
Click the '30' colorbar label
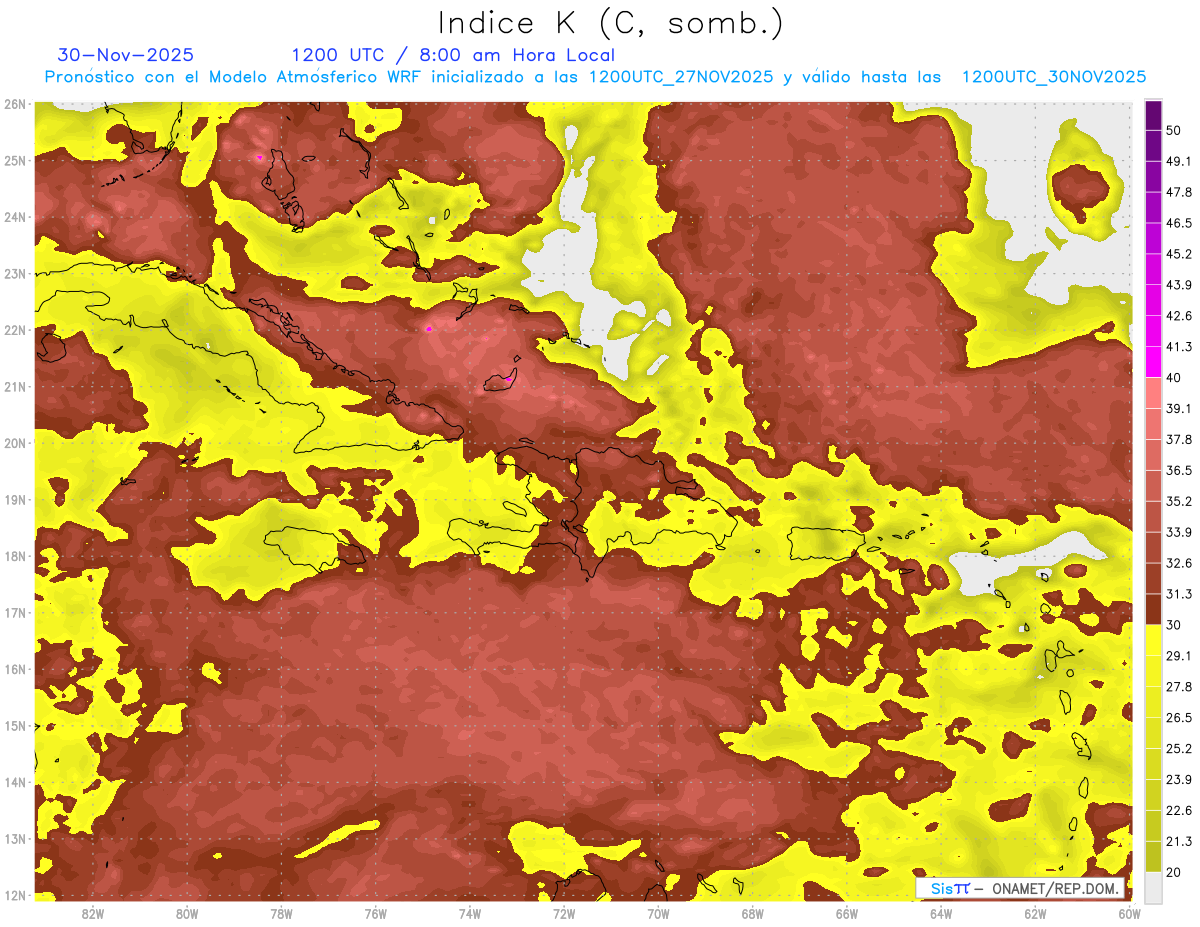(1173, 625)
